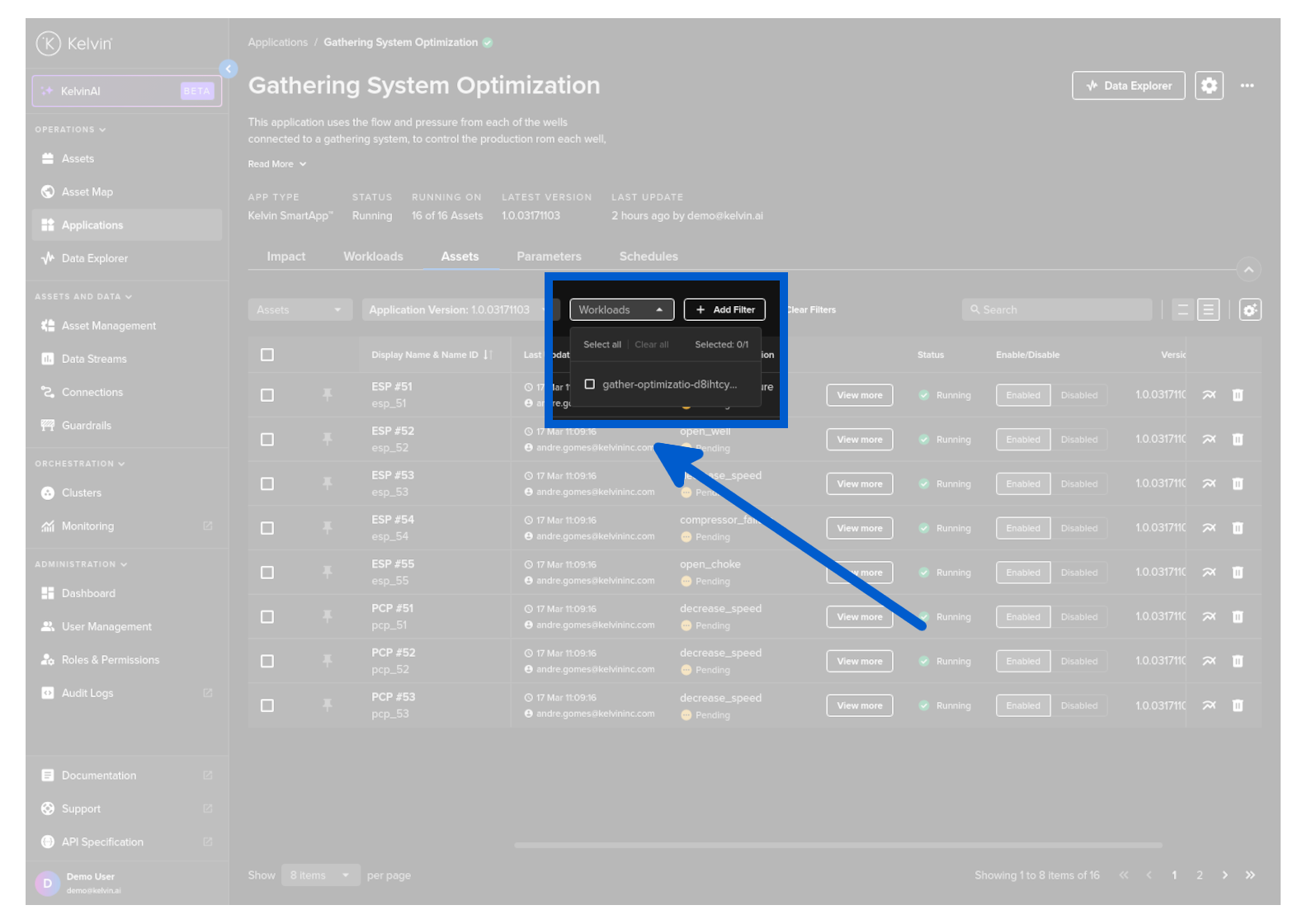The image size is (1307, 924).
Task: Open the Schedules tab
Action: (x=649, y=257)
